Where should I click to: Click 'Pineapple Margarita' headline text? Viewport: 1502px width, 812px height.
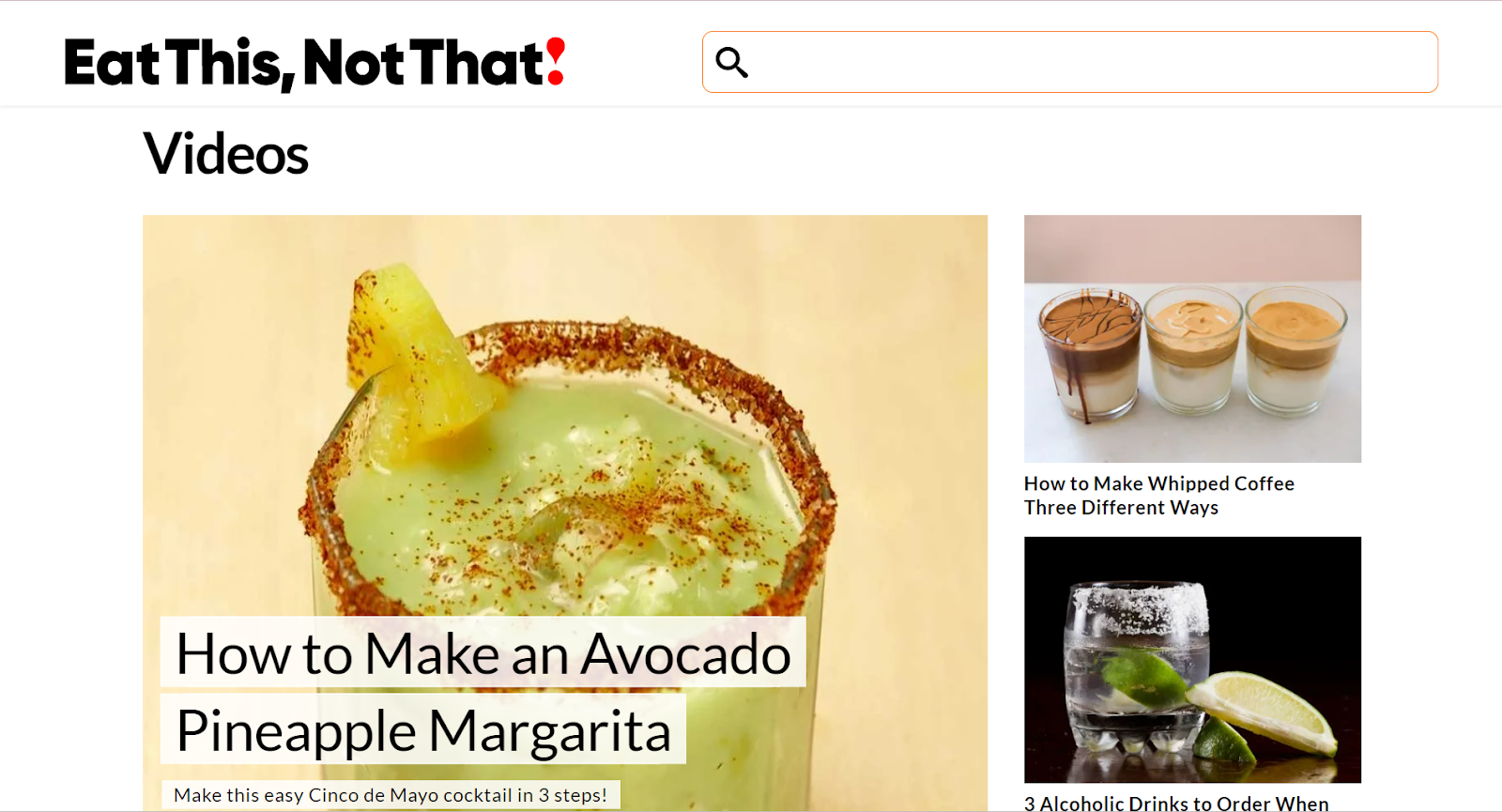click(423, 730)
